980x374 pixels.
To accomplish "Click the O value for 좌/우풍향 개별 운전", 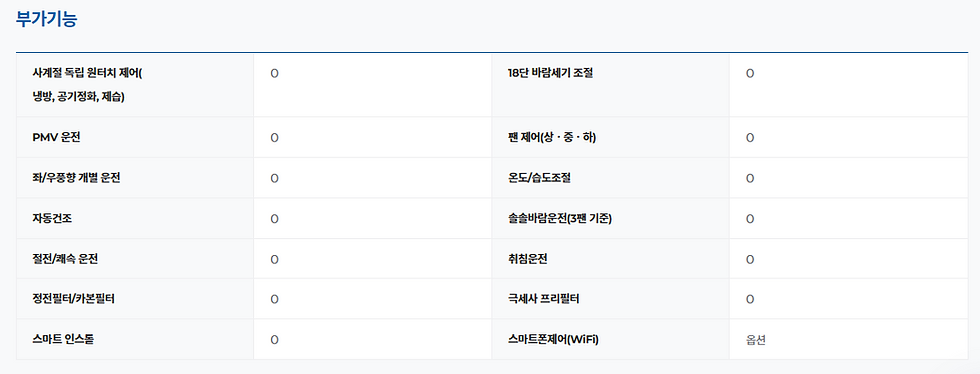I will tap(274, 179).
